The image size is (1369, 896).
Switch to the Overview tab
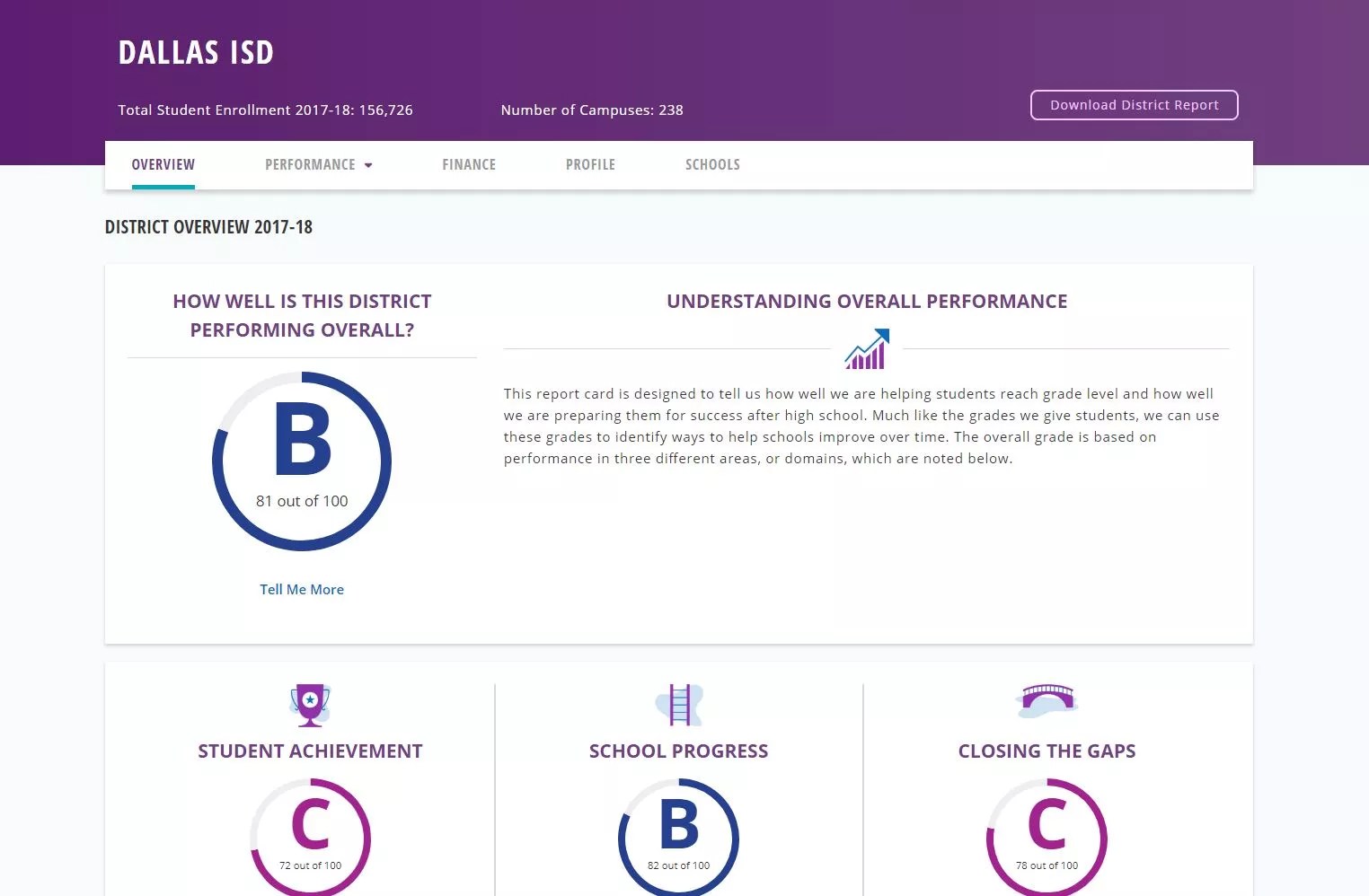[163, 165]
